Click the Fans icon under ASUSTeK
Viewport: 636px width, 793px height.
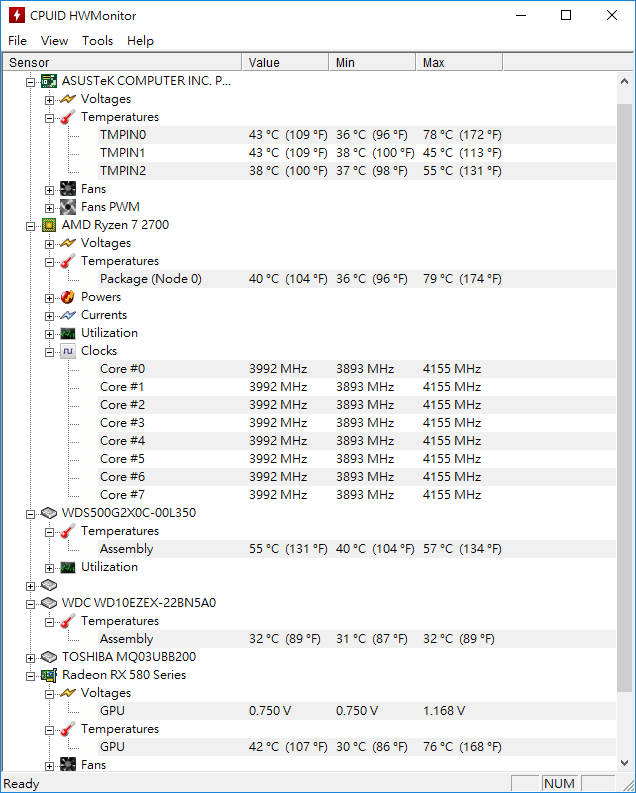(68, 189)
